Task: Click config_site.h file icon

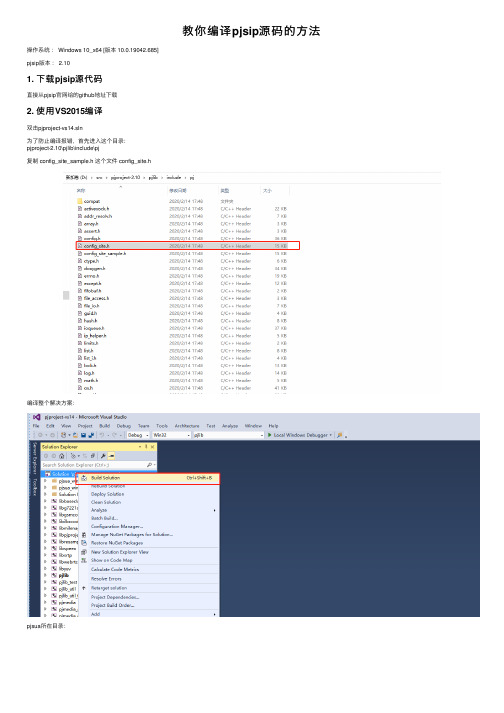Action: 80,246
